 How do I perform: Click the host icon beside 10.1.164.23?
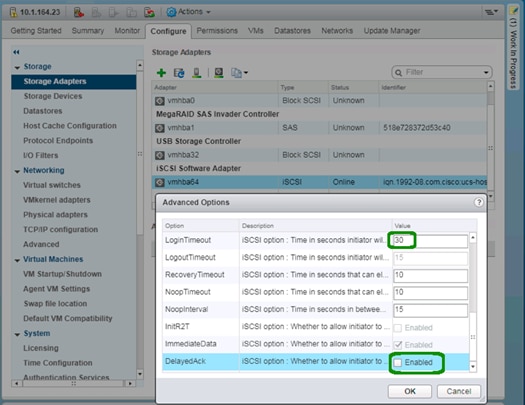click(13, 12)
